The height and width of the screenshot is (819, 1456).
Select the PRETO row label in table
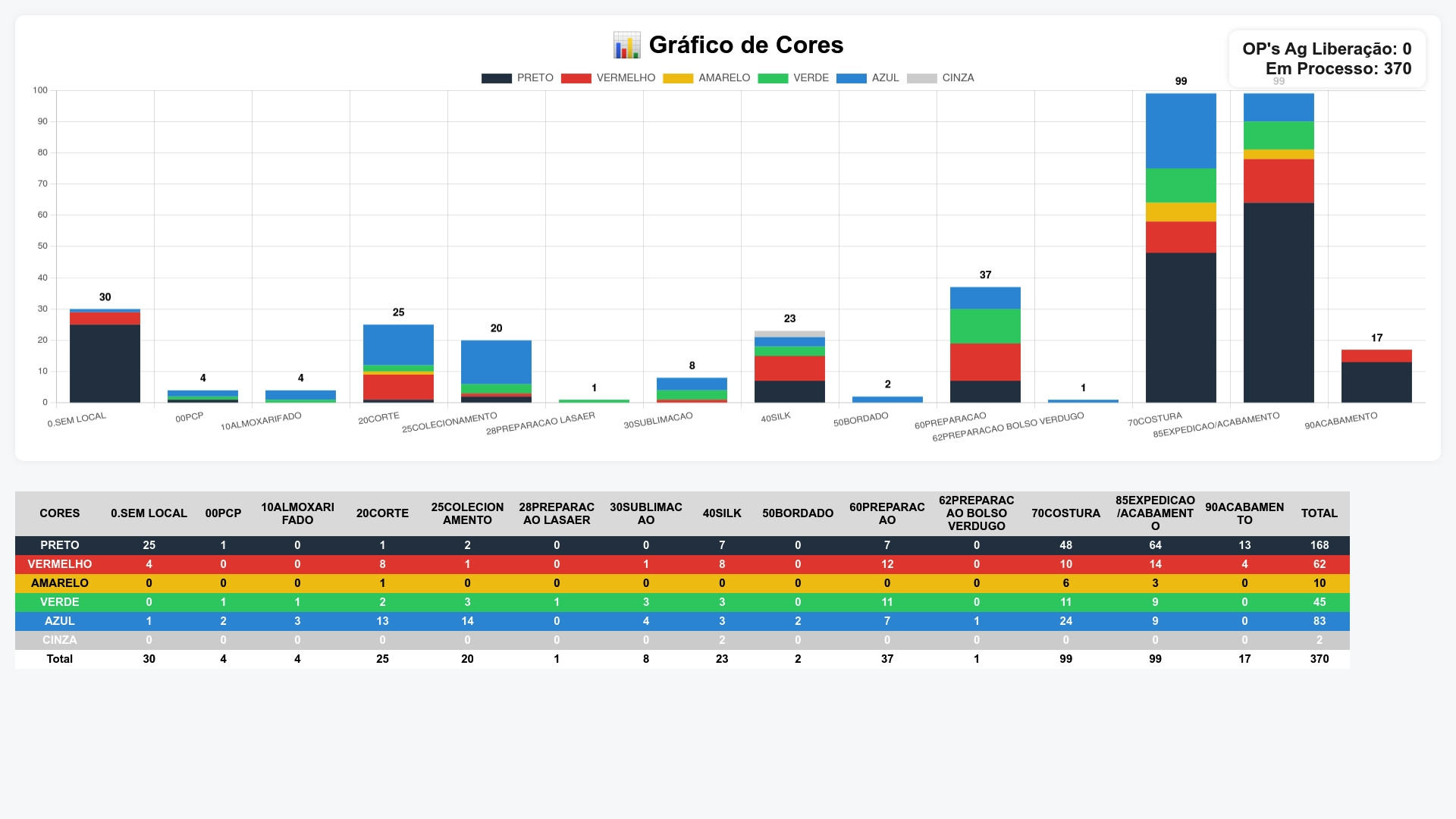[x=59, y=545]
